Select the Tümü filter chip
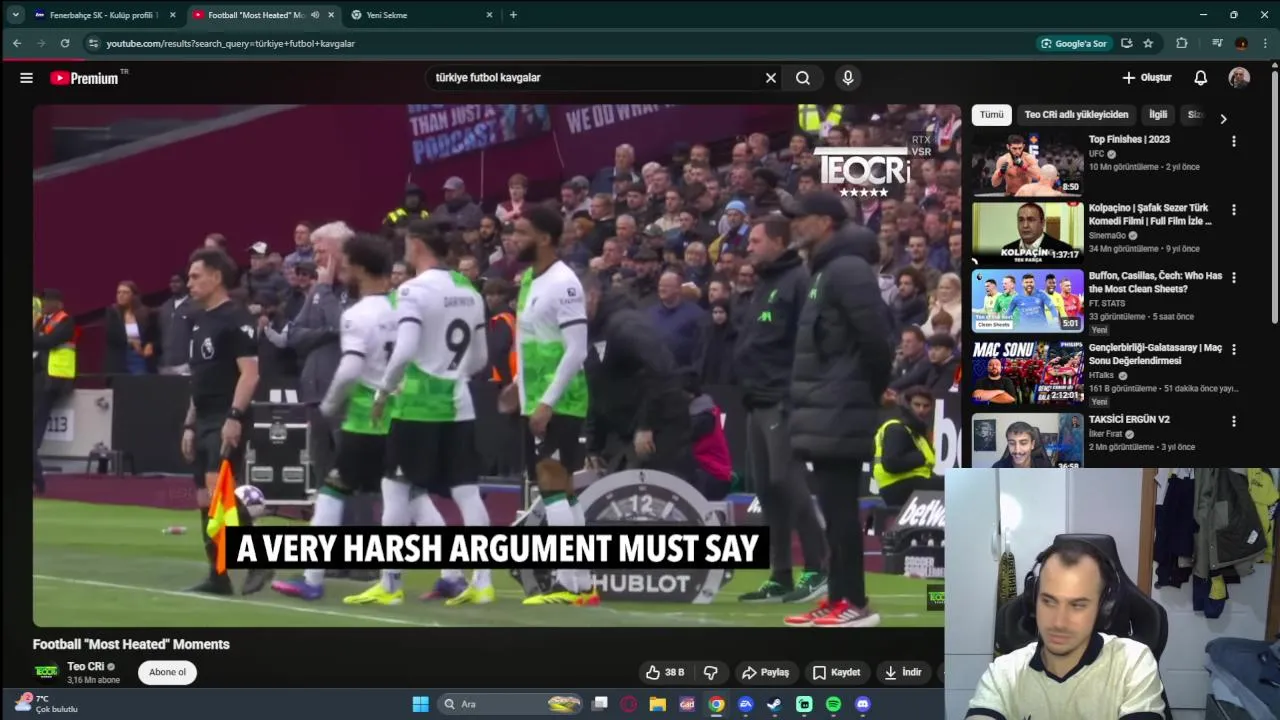Viewport: 1280px width, 720px height. click(x=991, y=115)
